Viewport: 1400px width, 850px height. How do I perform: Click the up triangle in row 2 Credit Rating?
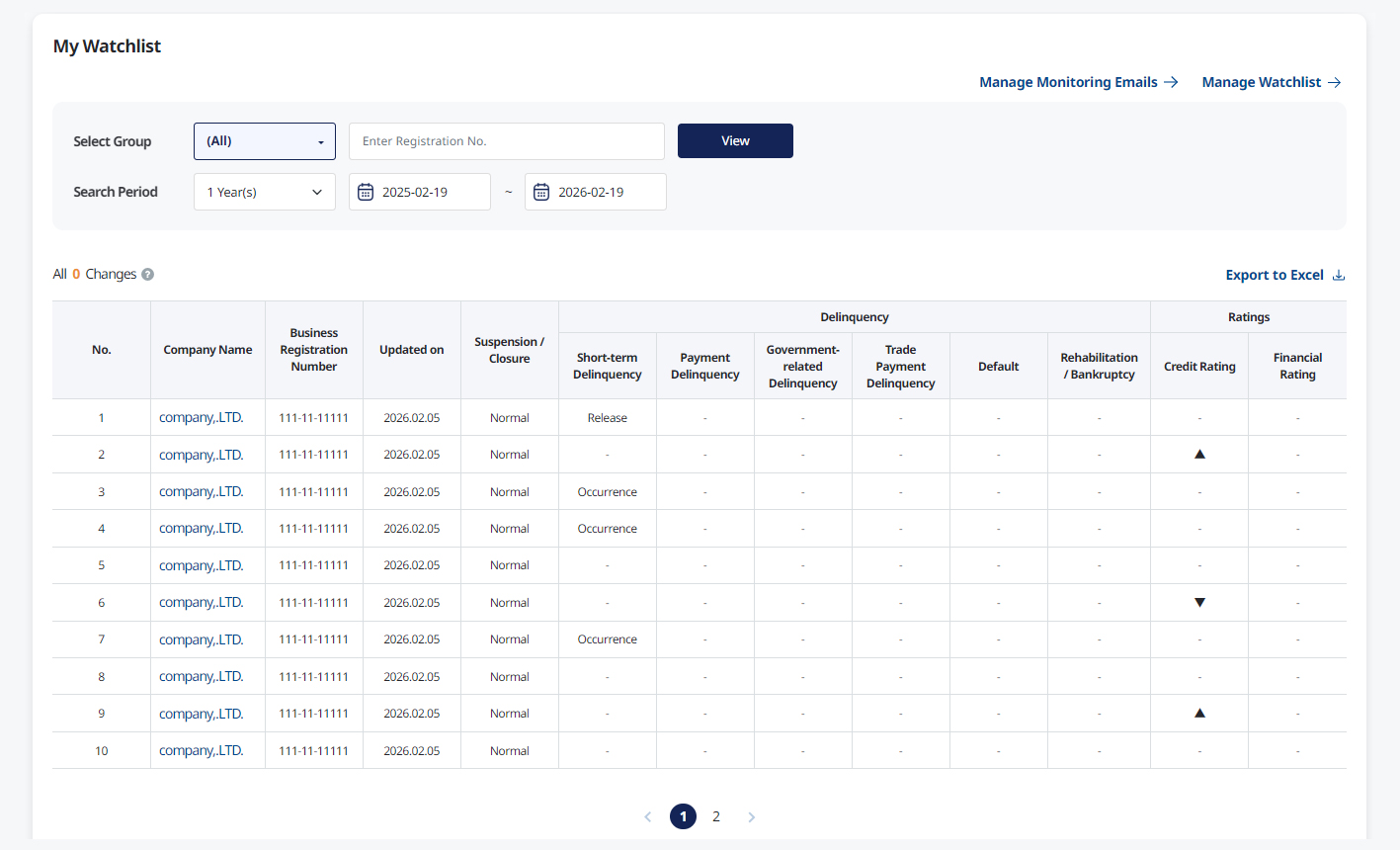[x=1199, y=455]
